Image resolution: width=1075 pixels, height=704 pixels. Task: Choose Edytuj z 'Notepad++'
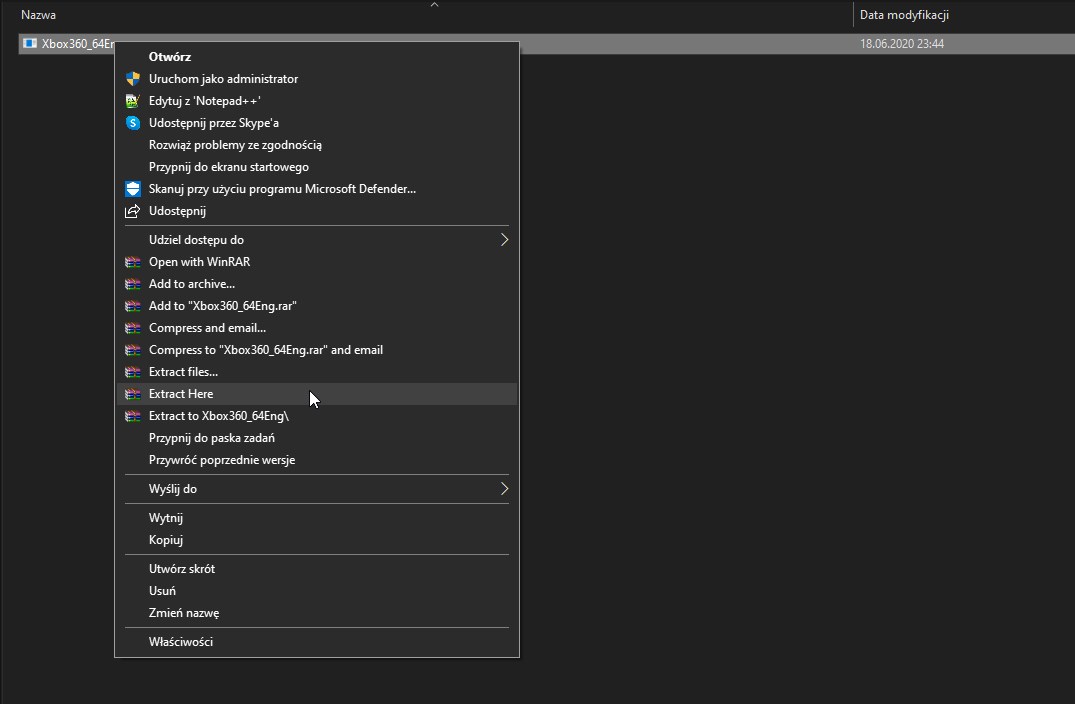(x=317, y=101)
